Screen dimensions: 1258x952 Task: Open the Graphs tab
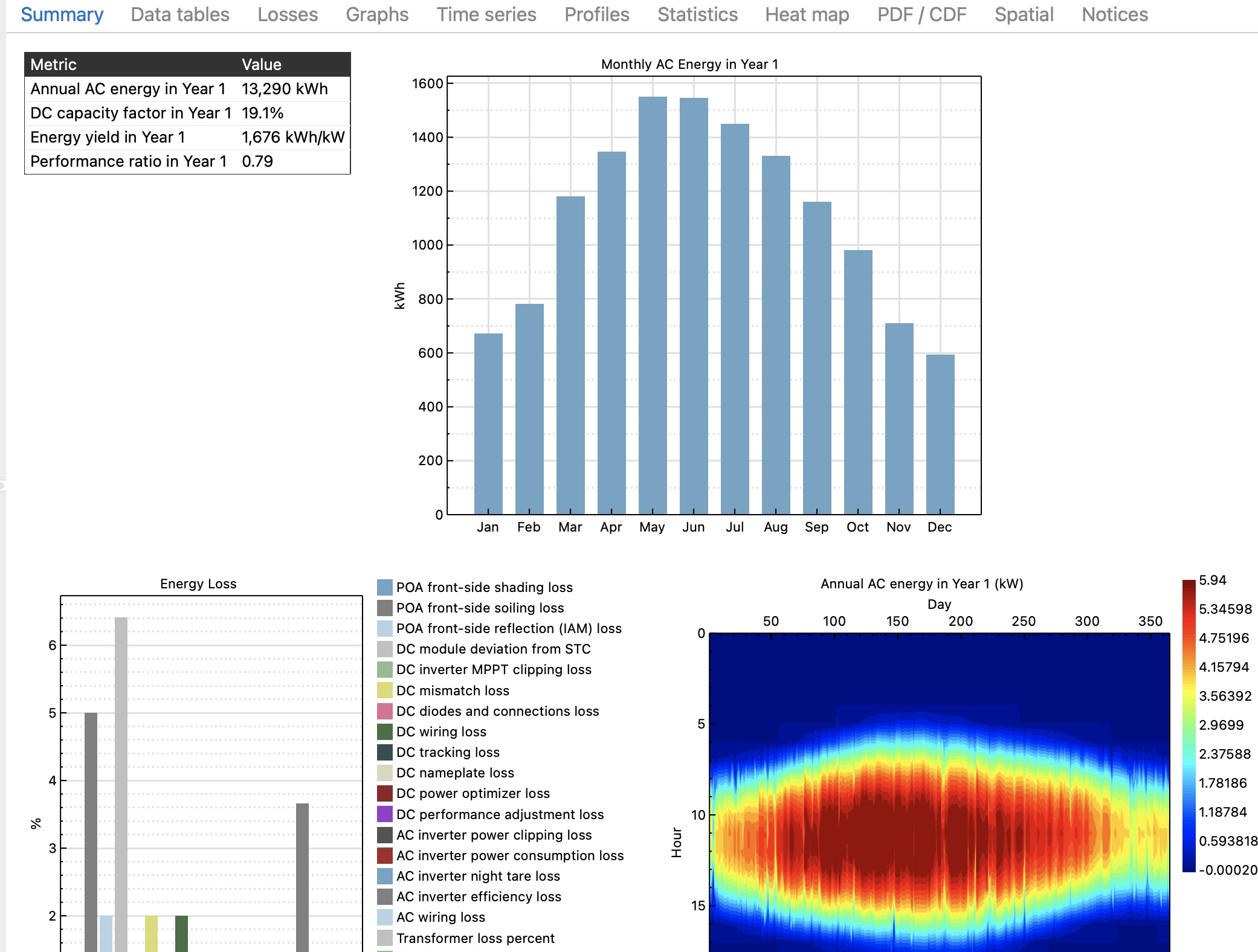[376, 14]
